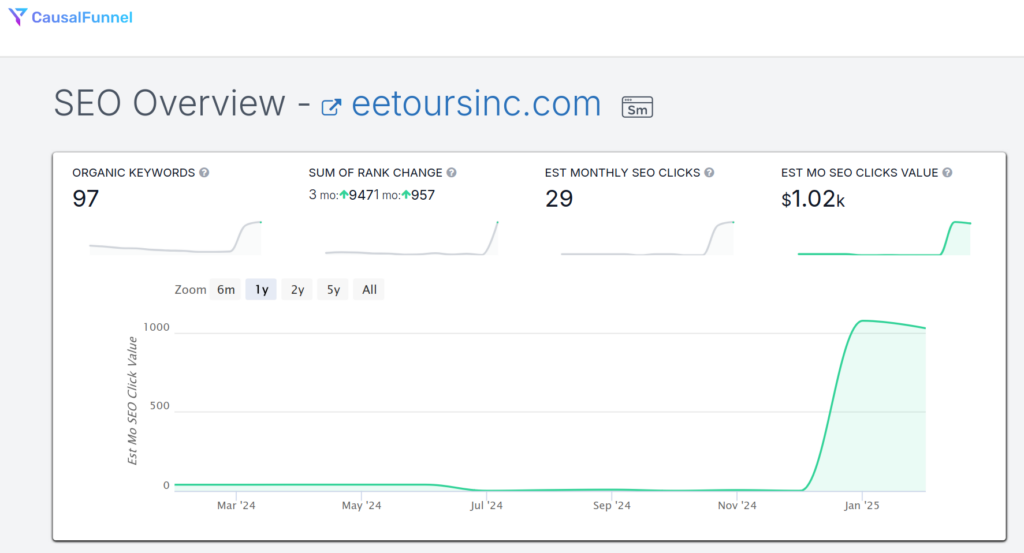Image resolution: width=1024 pixels, height=553 pixels.
Task: Click the EST MO SEO CLICKS VALUE label
Action: pos(859,172)
